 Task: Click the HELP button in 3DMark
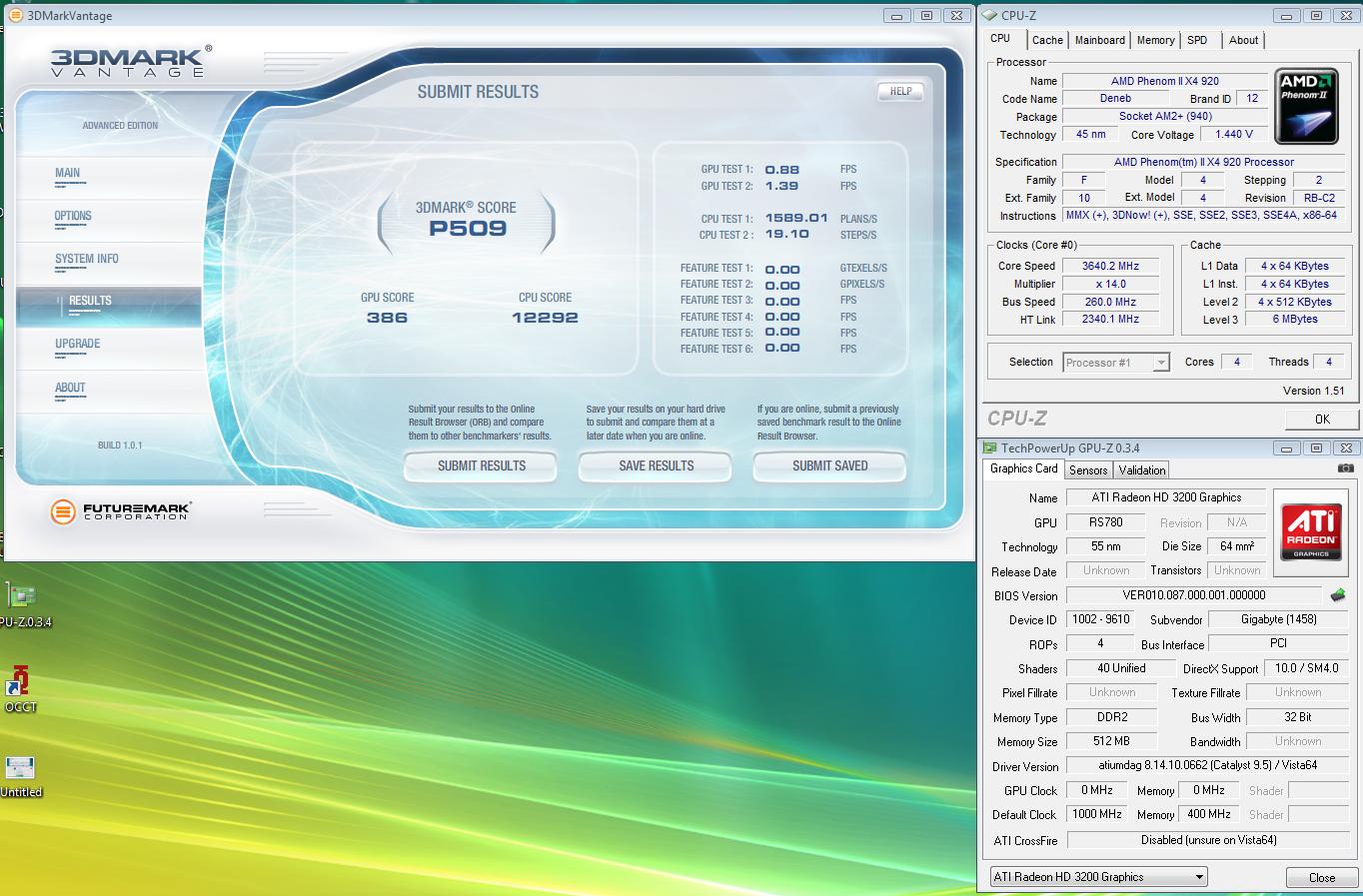900,91
